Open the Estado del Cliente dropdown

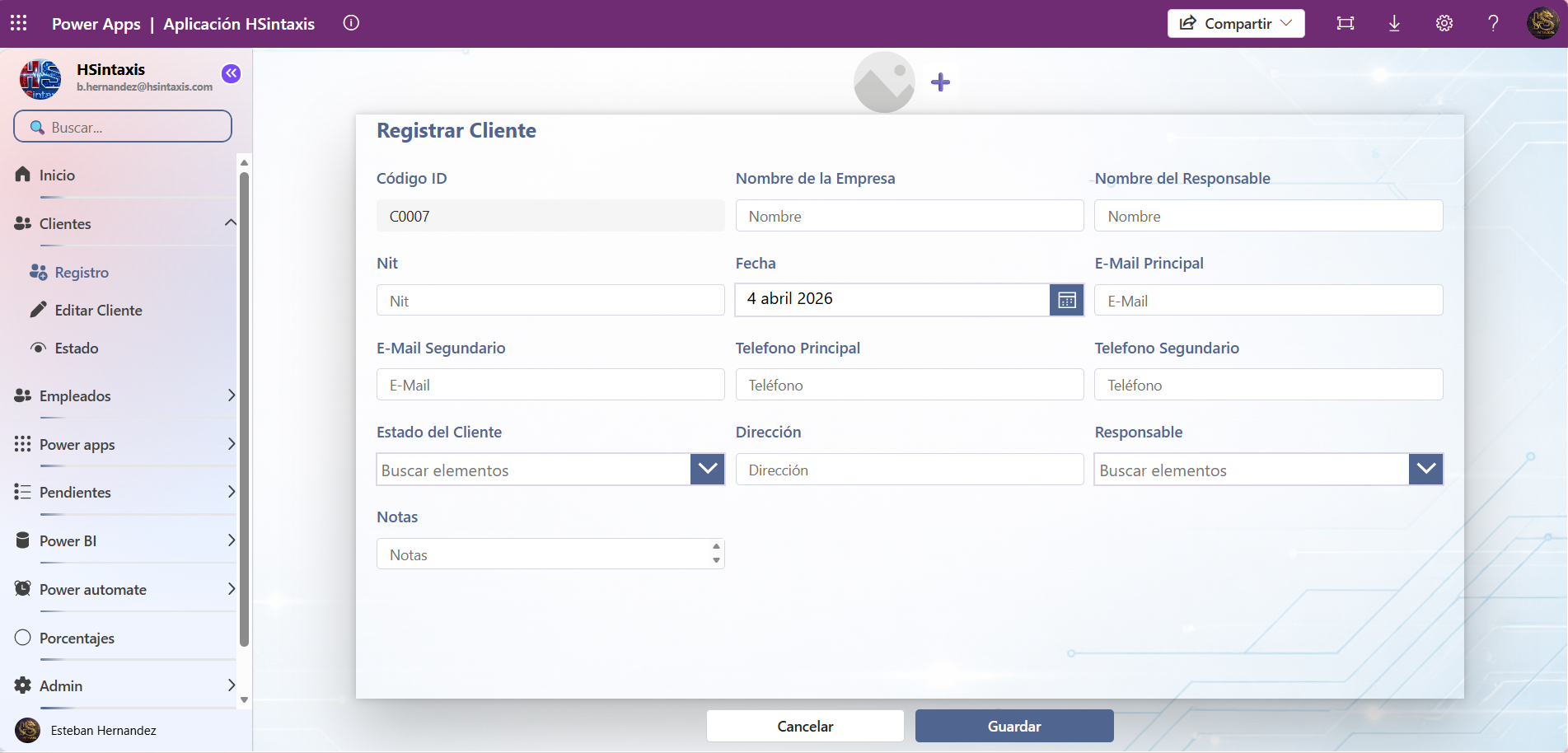point(707,469)
